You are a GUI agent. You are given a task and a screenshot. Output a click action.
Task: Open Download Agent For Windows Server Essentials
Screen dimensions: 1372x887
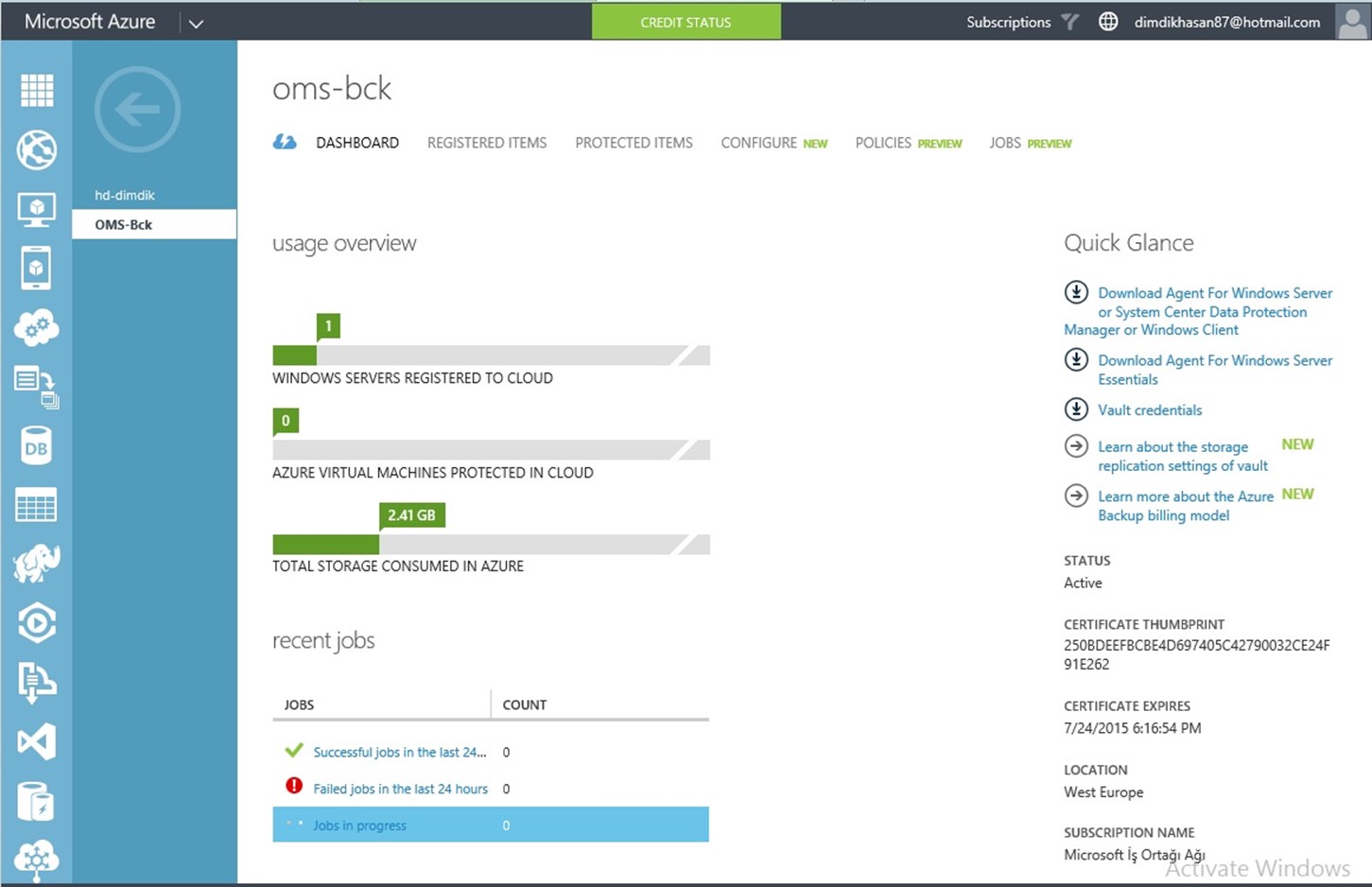click(1215, 370)
